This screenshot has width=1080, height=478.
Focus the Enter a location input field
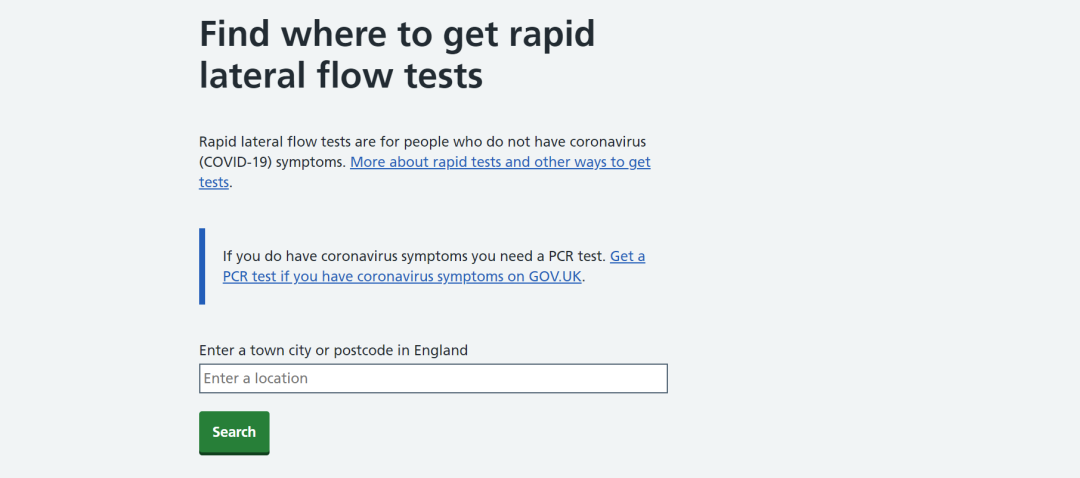tap(433, 379)
